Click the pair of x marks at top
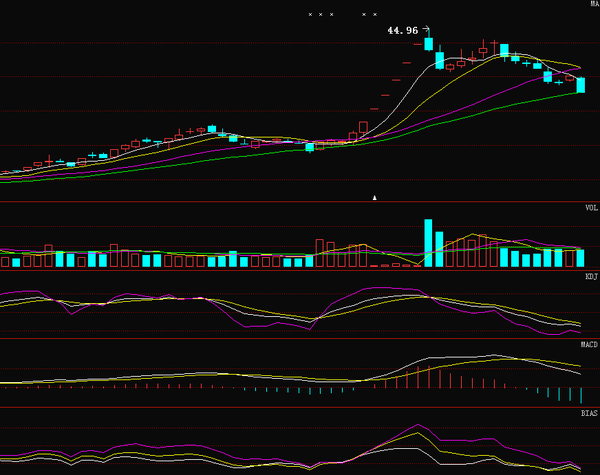The image size is (600, 475). pyautogui.click(x=369, y=14)
